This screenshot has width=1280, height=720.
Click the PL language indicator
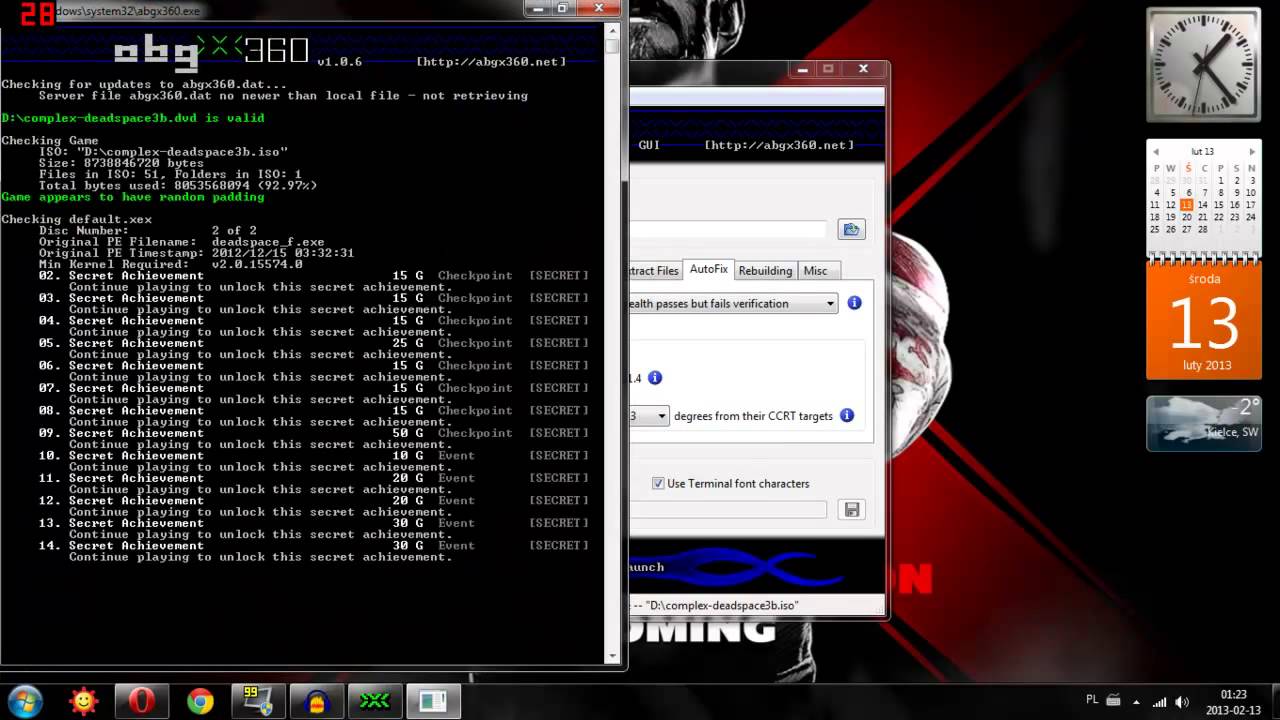coord(1092,700)
